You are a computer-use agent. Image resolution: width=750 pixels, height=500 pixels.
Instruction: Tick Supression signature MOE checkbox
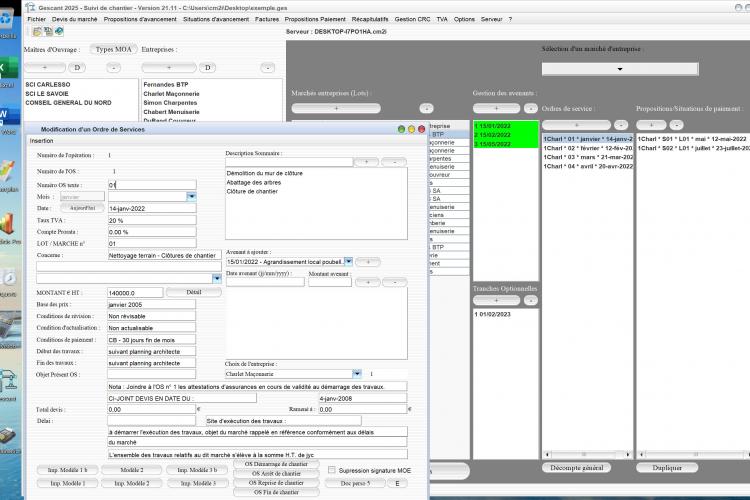coord(331,470)
